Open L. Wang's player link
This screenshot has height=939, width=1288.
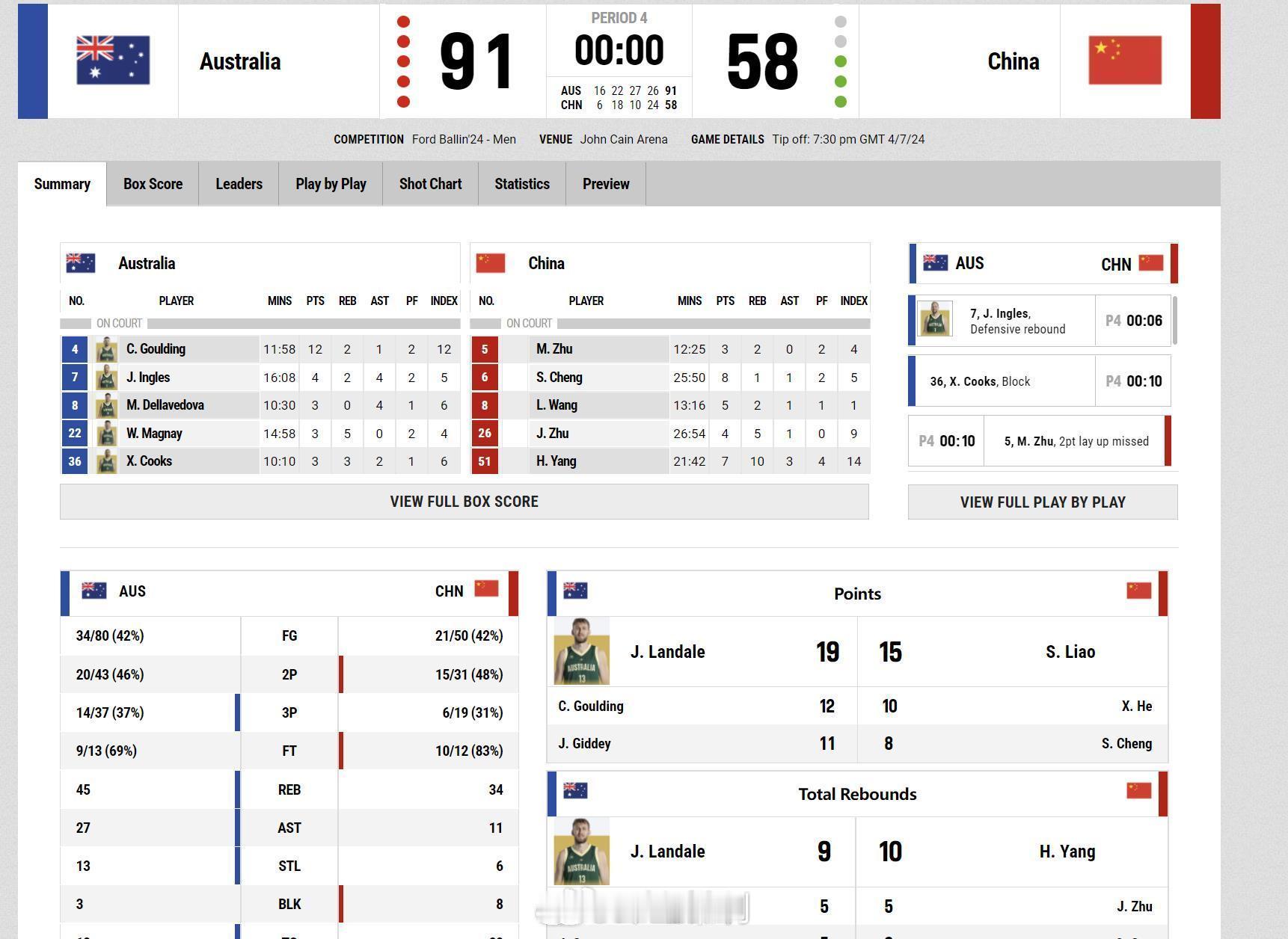556,405
